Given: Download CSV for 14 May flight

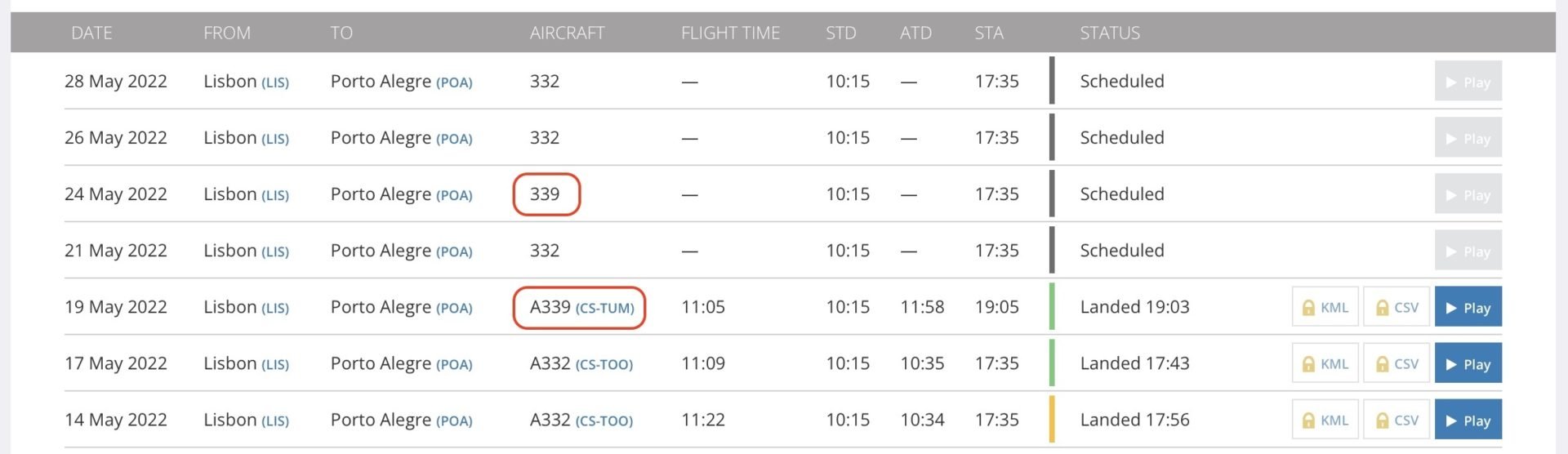Looking at the screenshot, I should (1396, 420).
